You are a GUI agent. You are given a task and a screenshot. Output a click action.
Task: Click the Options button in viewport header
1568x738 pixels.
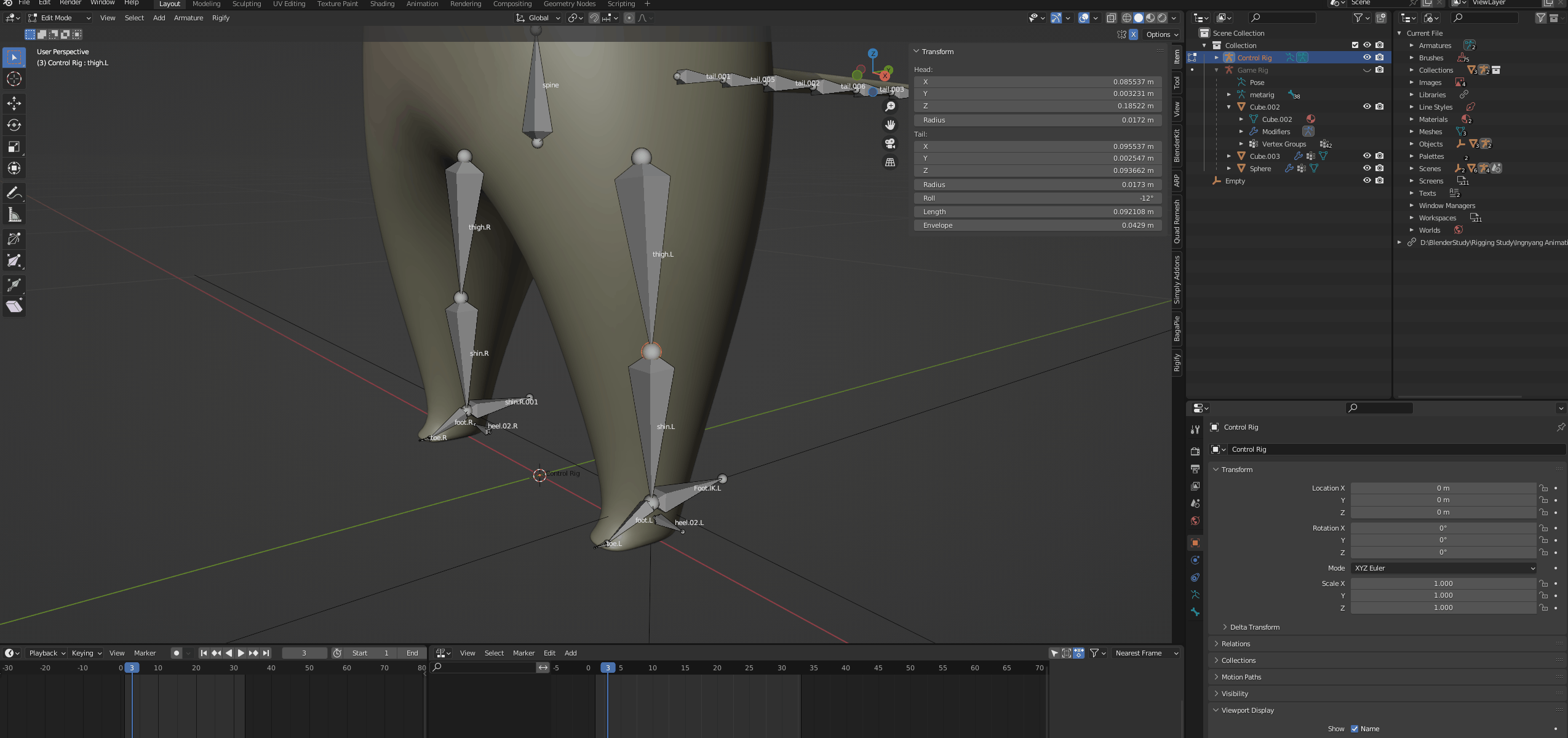click(x=1162, y=34)
